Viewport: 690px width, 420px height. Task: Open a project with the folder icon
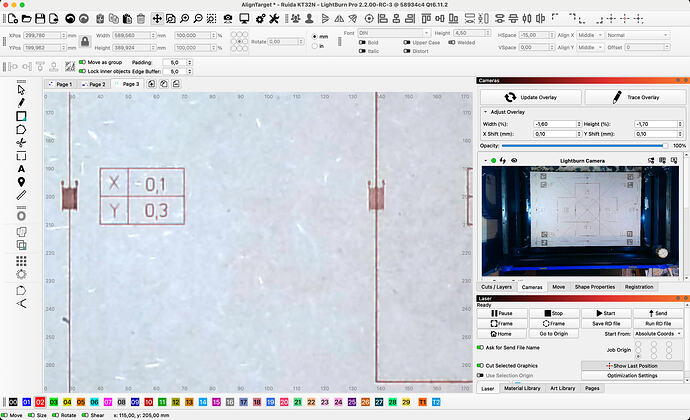point(26,18)
